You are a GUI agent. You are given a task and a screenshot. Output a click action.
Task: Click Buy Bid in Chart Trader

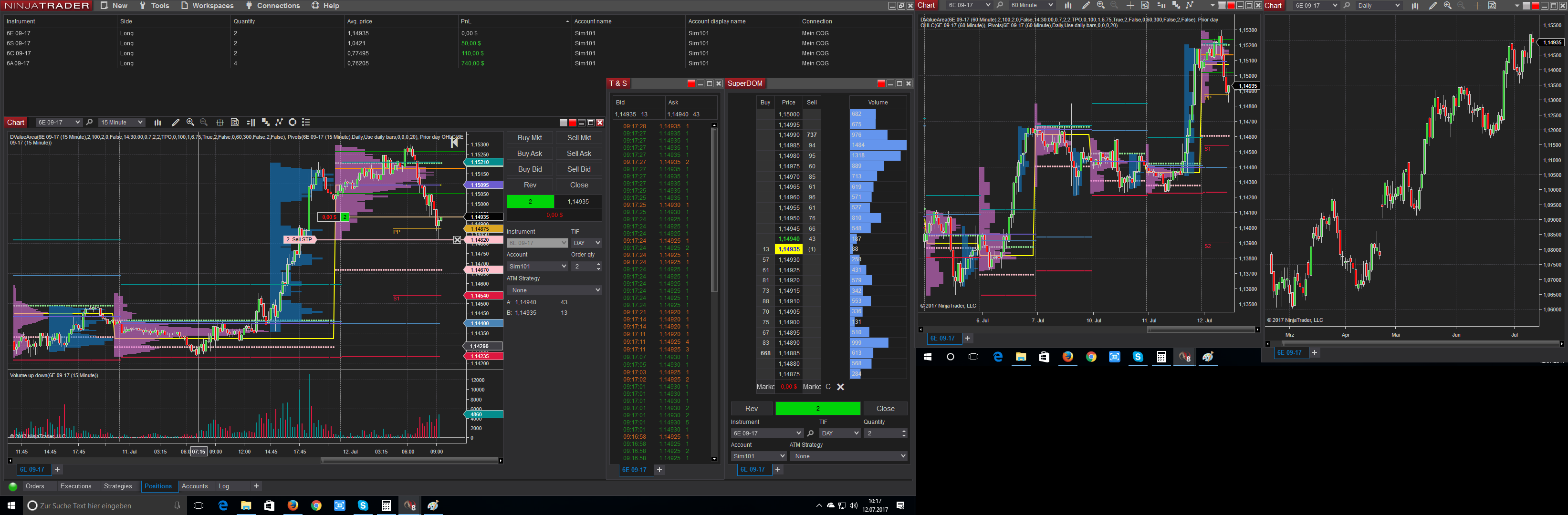(530, 170)
